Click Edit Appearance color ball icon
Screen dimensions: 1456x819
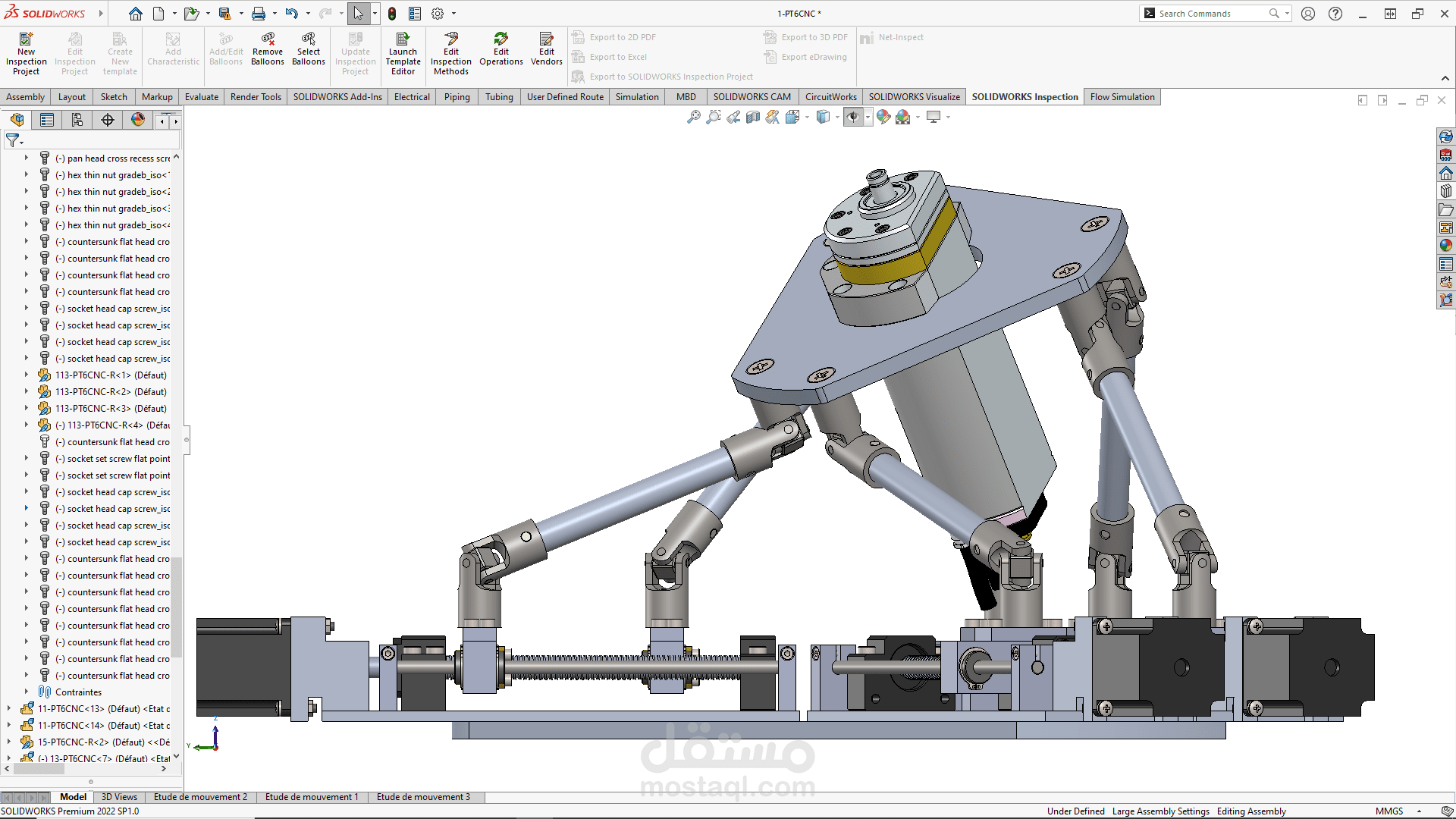[883, 117]
